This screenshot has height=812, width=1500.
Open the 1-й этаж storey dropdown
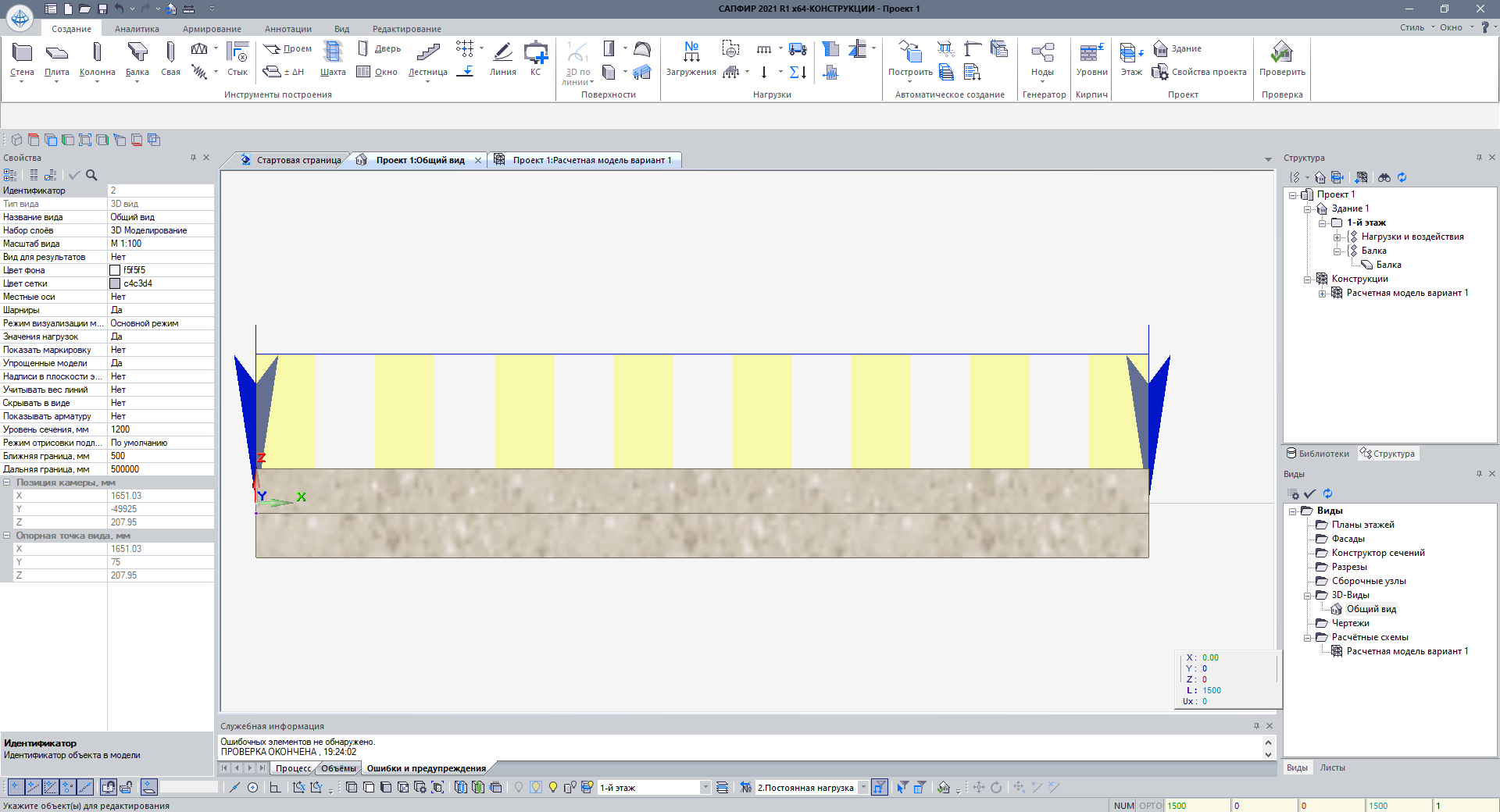(x=705, y=788)
